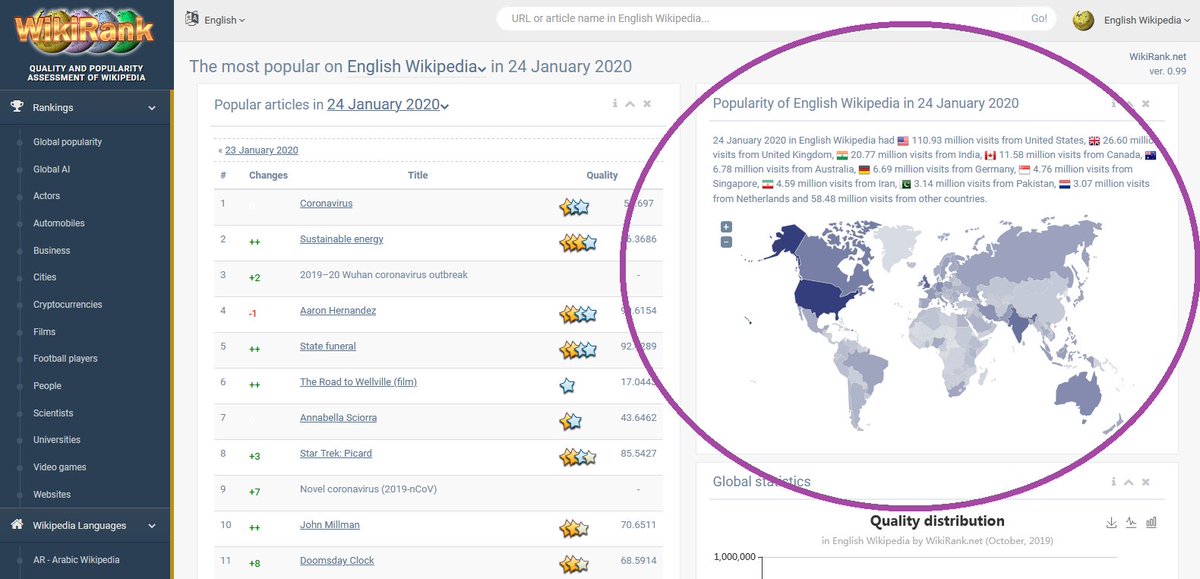
Task: Click the Netherlands flag icon
Action: coord(1065,184)
